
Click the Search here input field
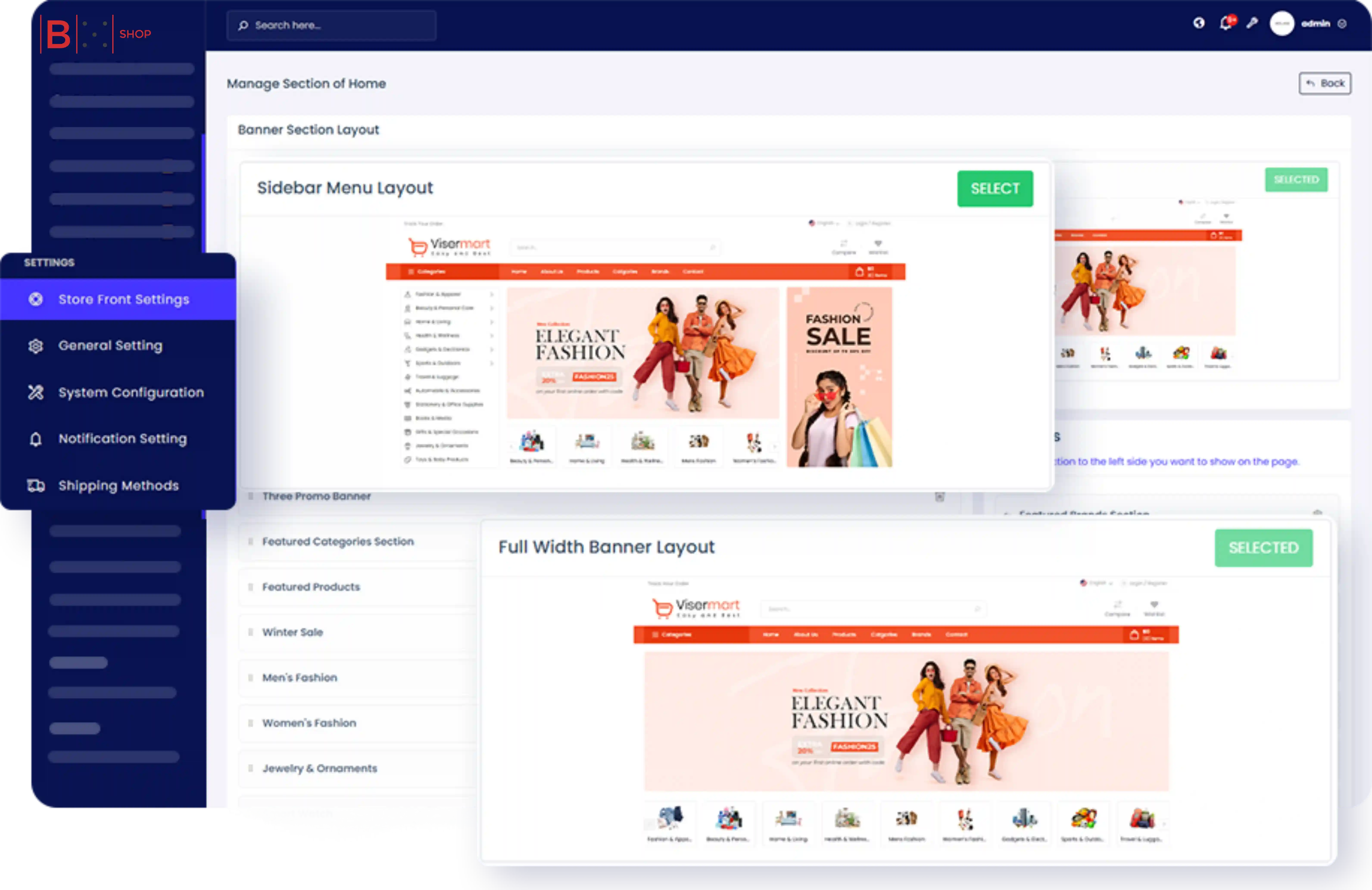click(340, 25)
